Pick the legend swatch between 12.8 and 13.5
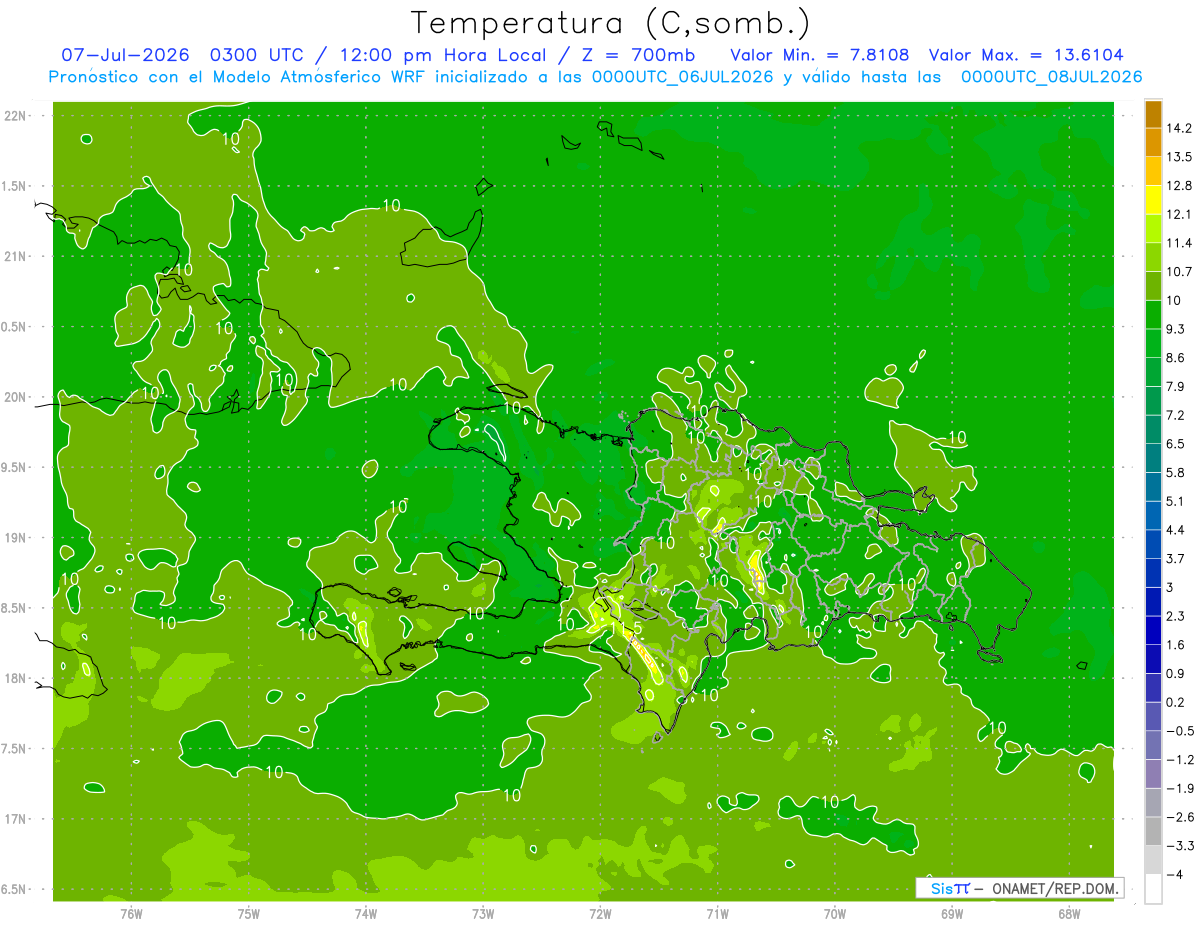 (1153, 171)
